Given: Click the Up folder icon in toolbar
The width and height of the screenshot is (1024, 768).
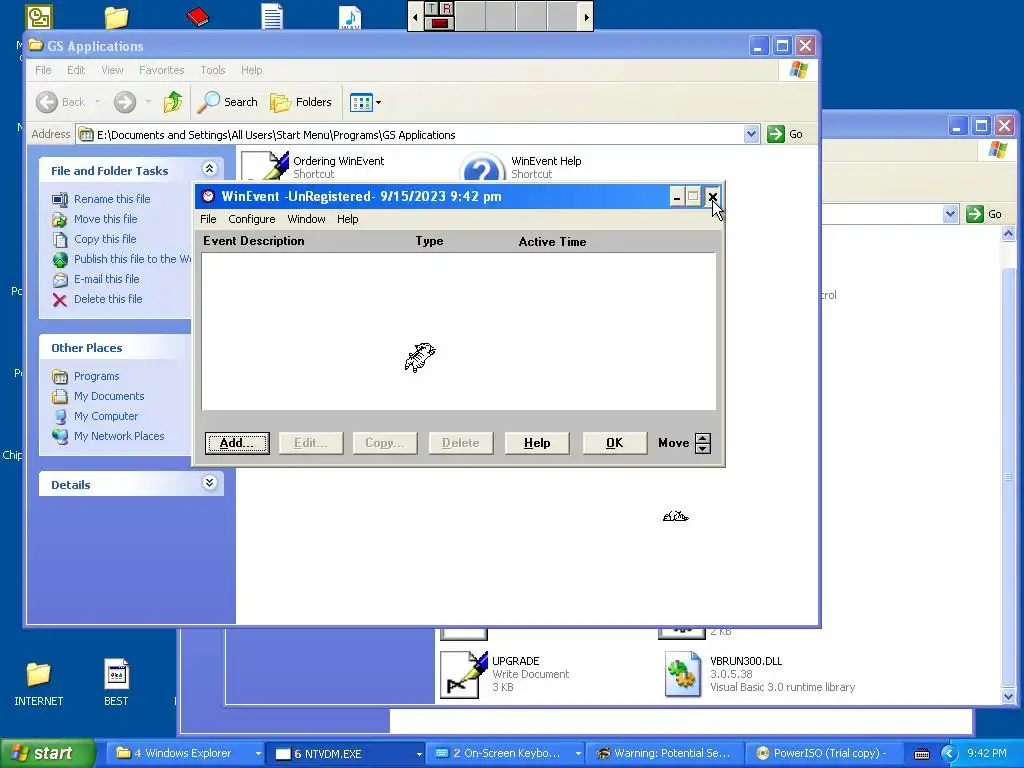Looking at the screenshot, I should [x=173, y=102].
